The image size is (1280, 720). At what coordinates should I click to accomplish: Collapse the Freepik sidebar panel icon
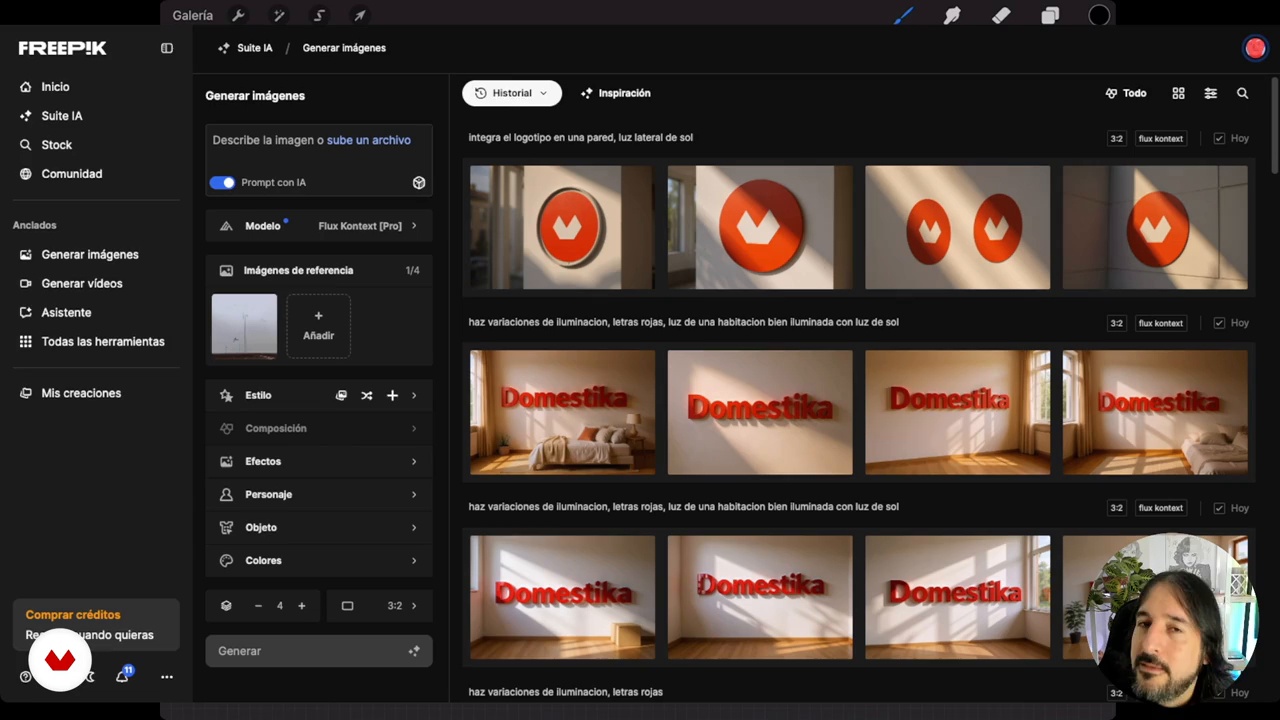pos(167,48)
